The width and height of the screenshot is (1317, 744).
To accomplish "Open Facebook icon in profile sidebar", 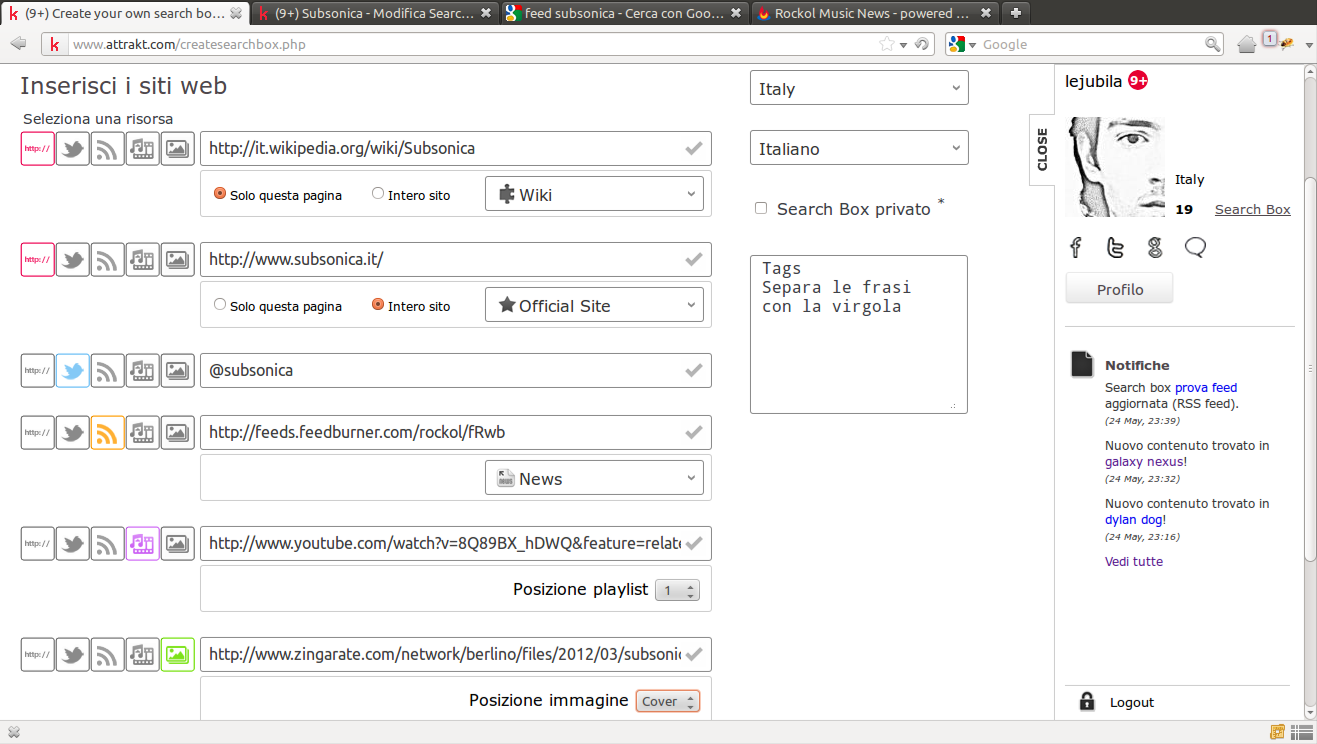I will 1076,248.
